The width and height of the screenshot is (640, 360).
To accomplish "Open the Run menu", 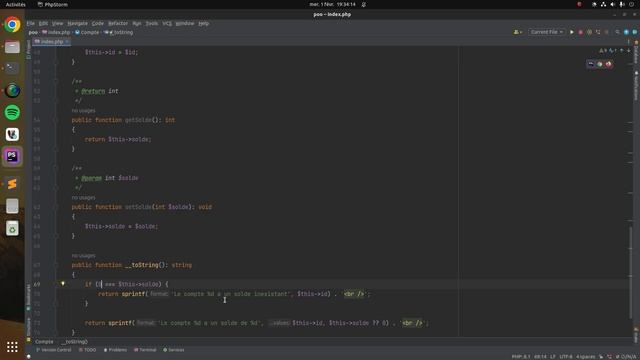I will coord(137,23).
